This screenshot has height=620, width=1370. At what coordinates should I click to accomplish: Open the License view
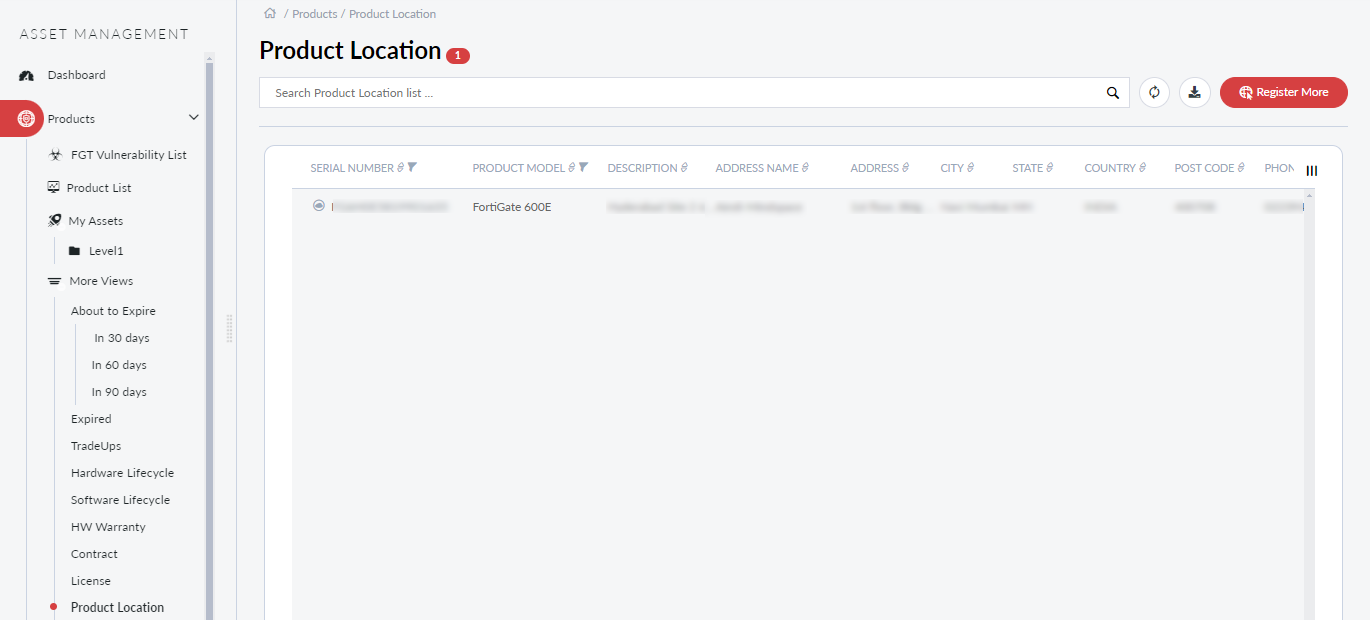point(91,581)
